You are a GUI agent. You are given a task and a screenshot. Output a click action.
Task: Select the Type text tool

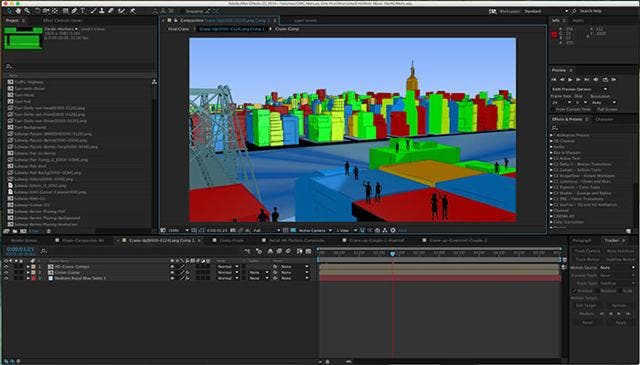pyautogui.click(x=83, y=11)
